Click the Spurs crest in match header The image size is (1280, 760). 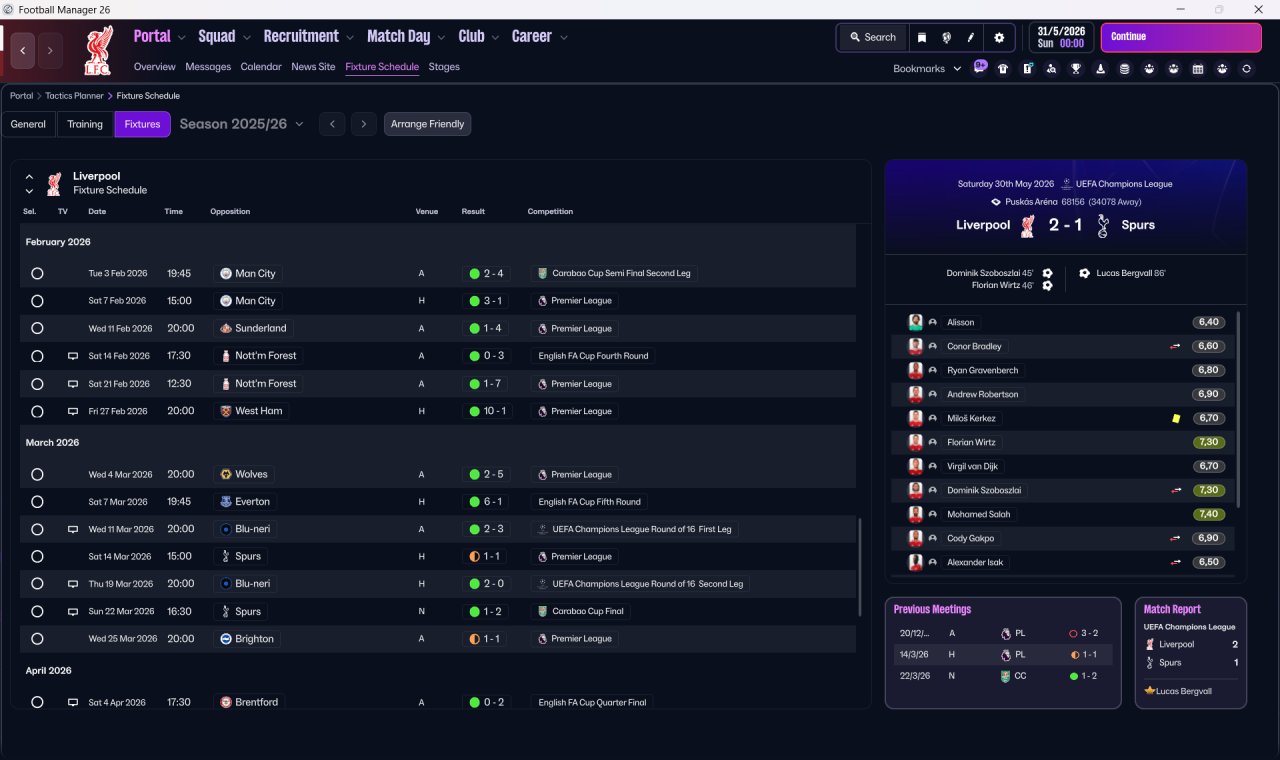tap(1102, 226)
